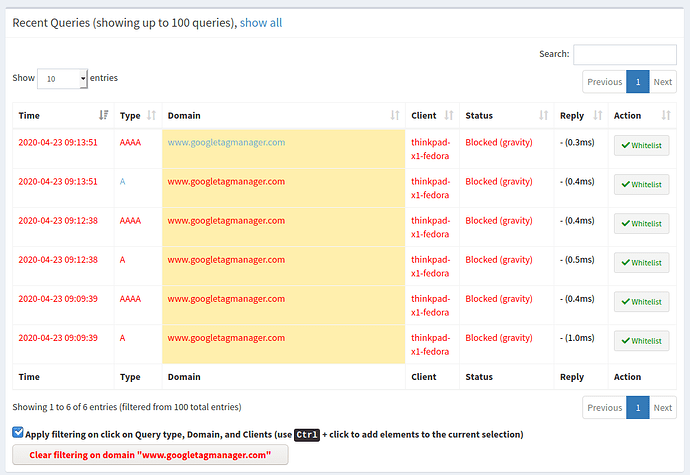Screen dimensions: 690x475
Task: Clear filtering on domain www.googletagmanager.com
Action: point(151,455)
